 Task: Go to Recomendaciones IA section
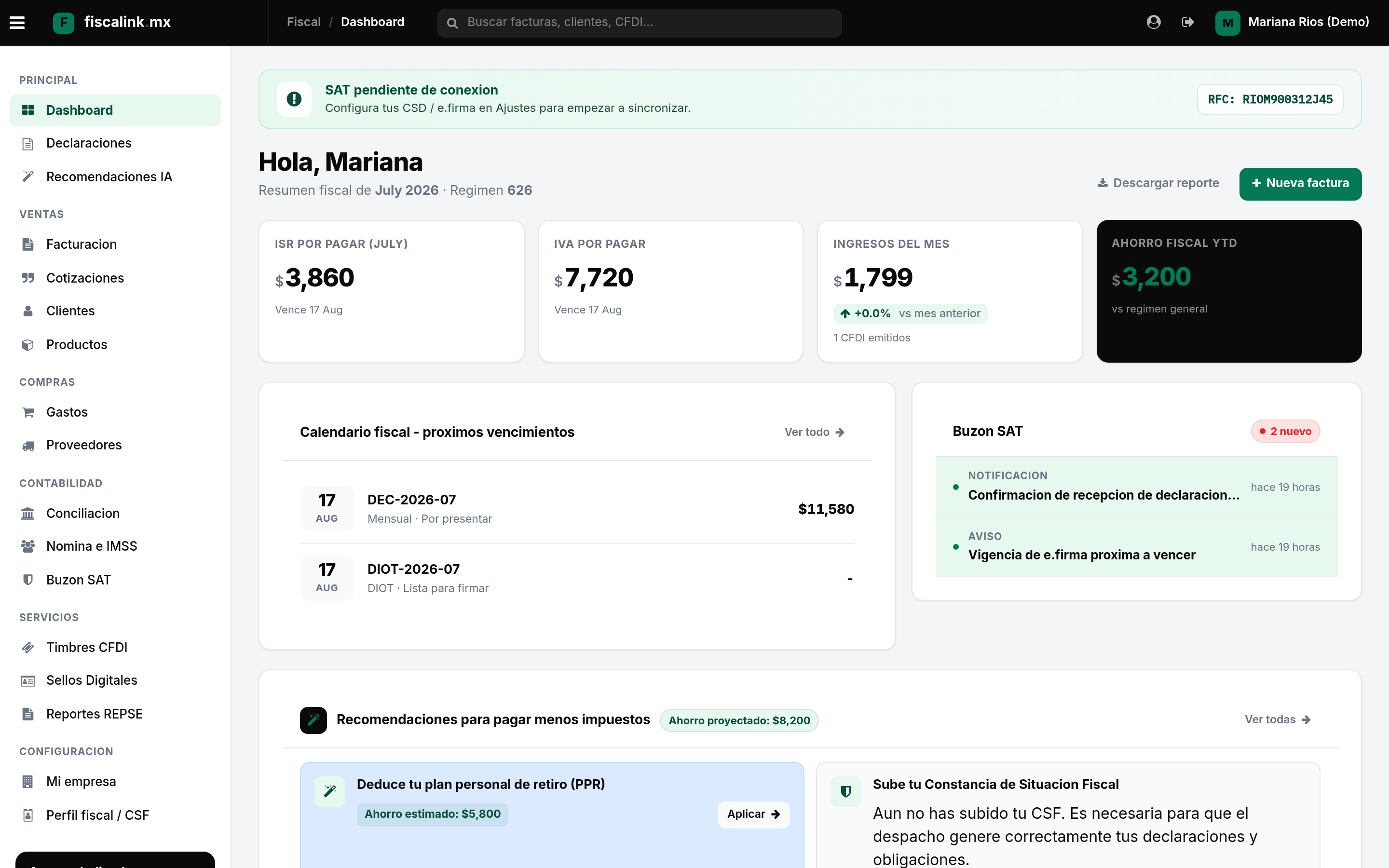(x=115, y=177)
